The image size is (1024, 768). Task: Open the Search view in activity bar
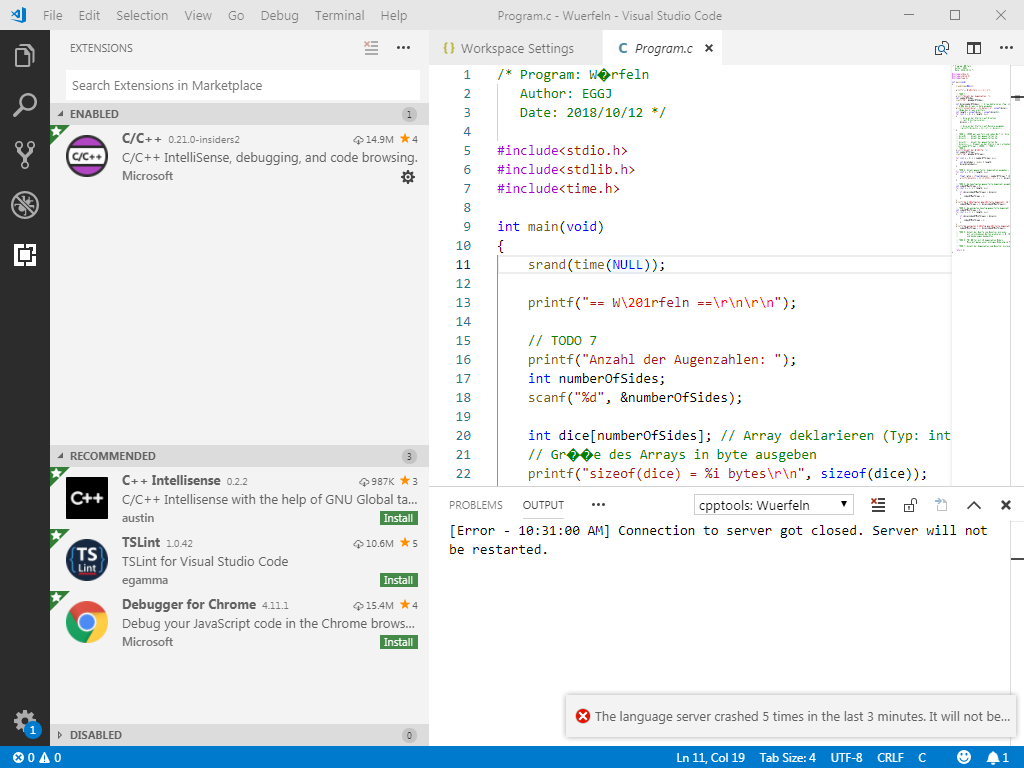(x=25, y=105)
